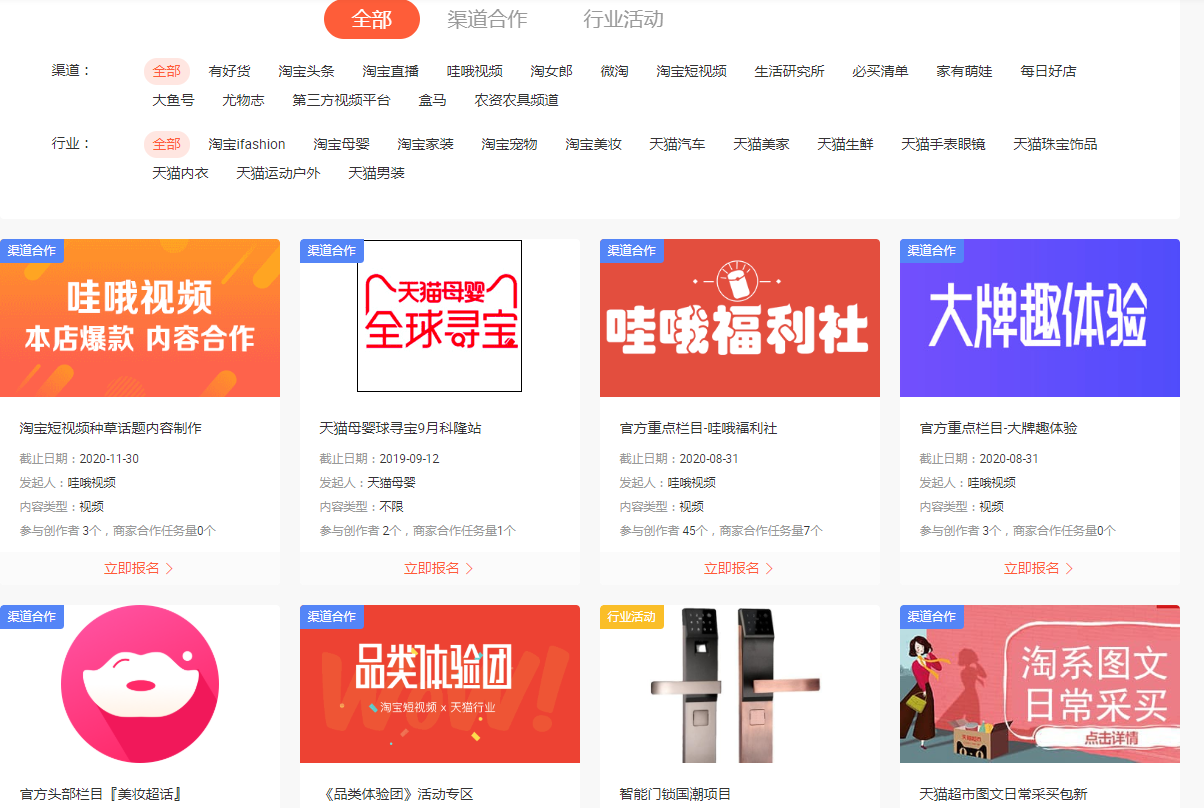The width and height of the screenshot is (1204, 808).
Task: Filter industry by 天猫汽车
Action: [x=677, y=144]
